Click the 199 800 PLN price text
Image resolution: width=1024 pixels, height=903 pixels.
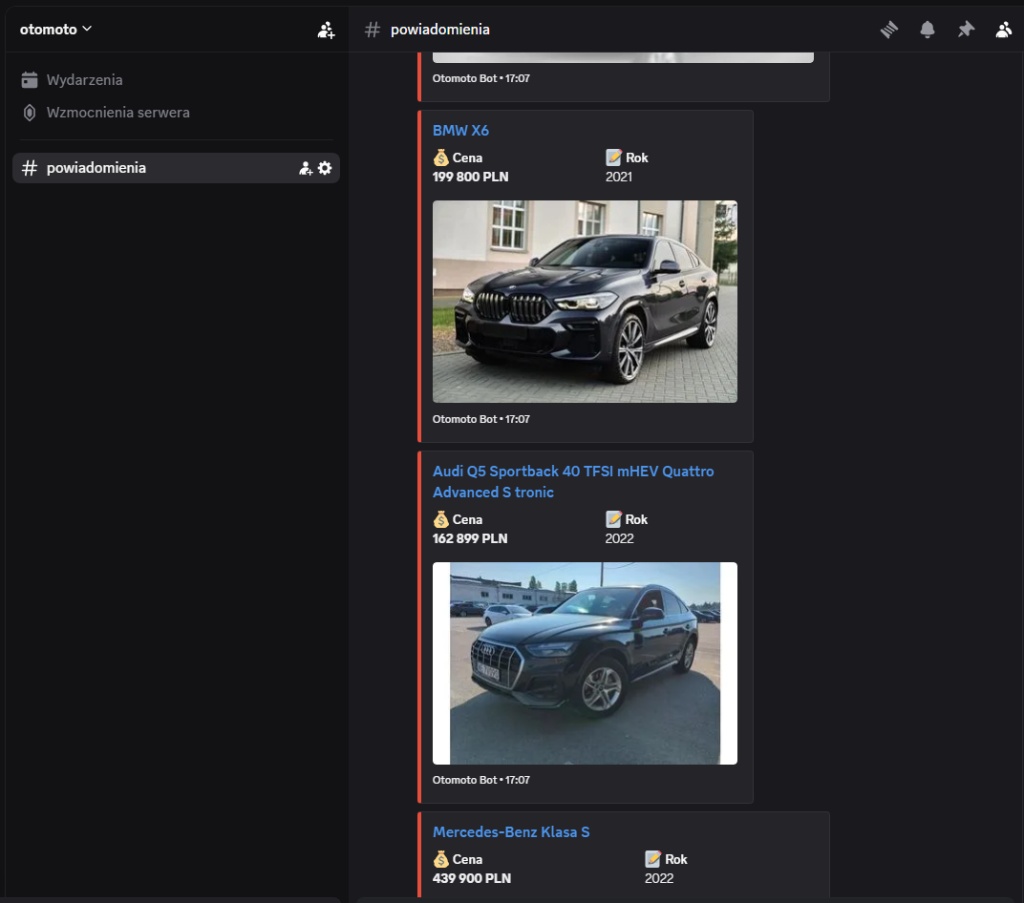click(470, 177)
